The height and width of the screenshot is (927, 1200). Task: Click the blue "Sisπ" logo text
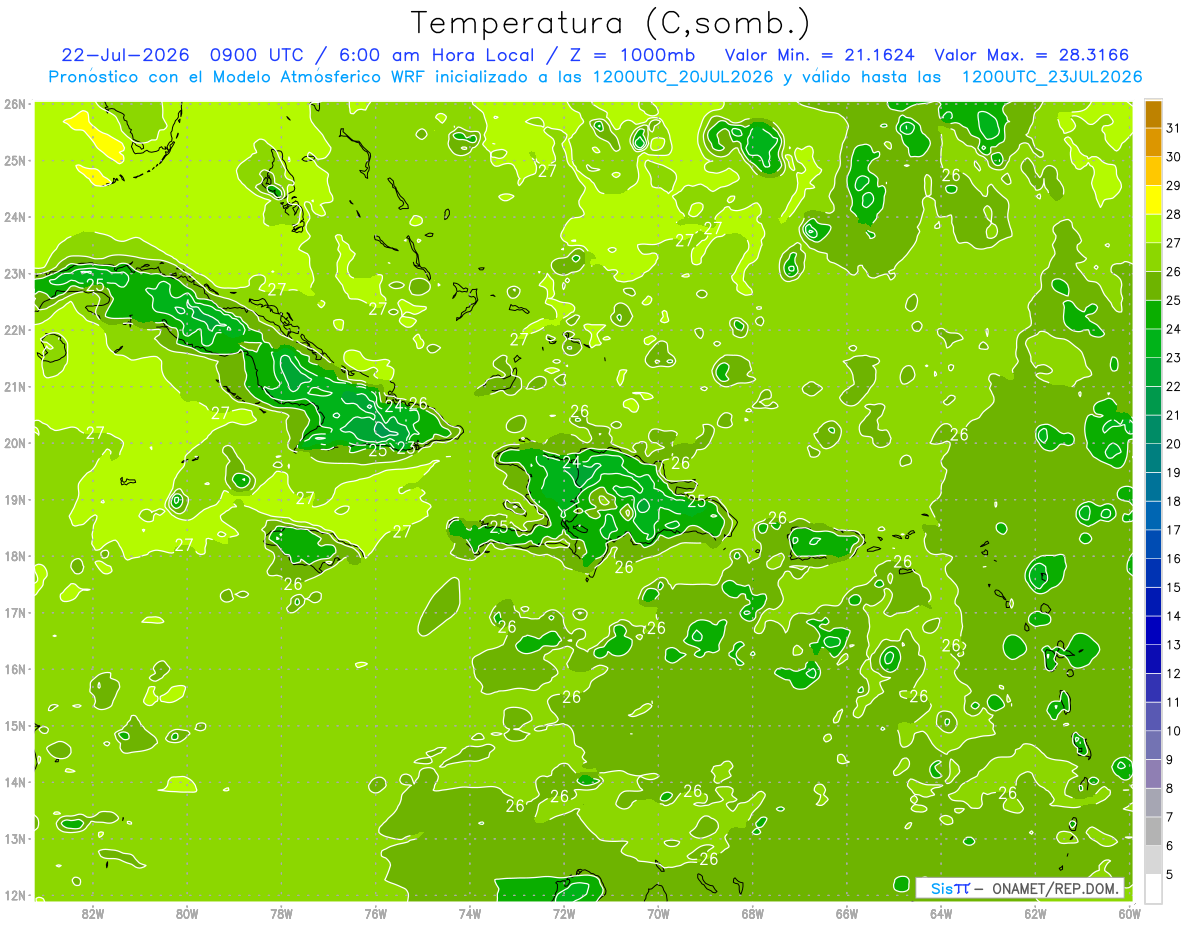pos(949,888)
